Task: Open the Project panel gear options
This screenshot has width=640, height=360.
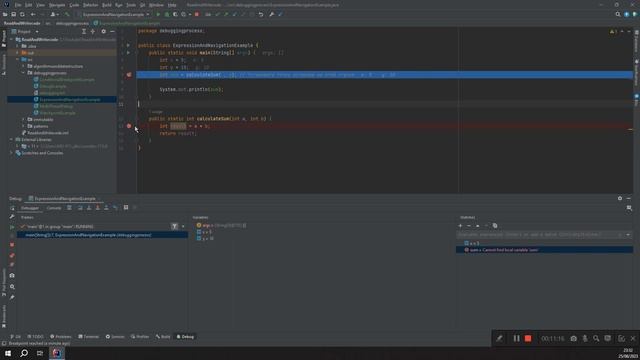Action: 104,31
